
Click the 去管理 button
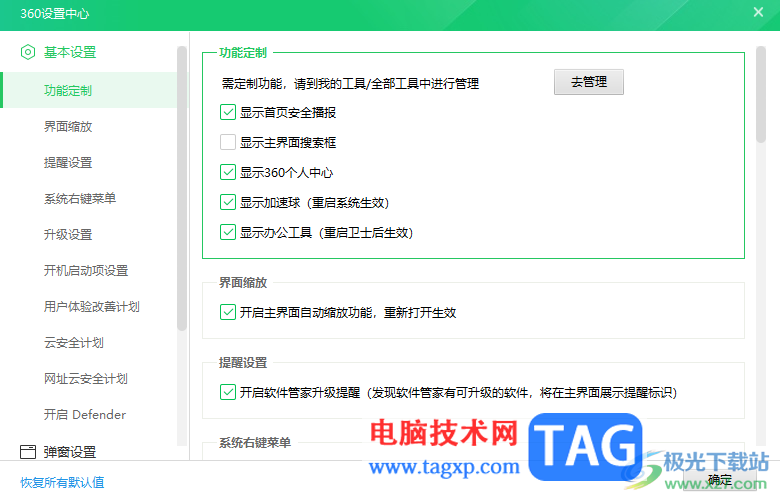588,82
